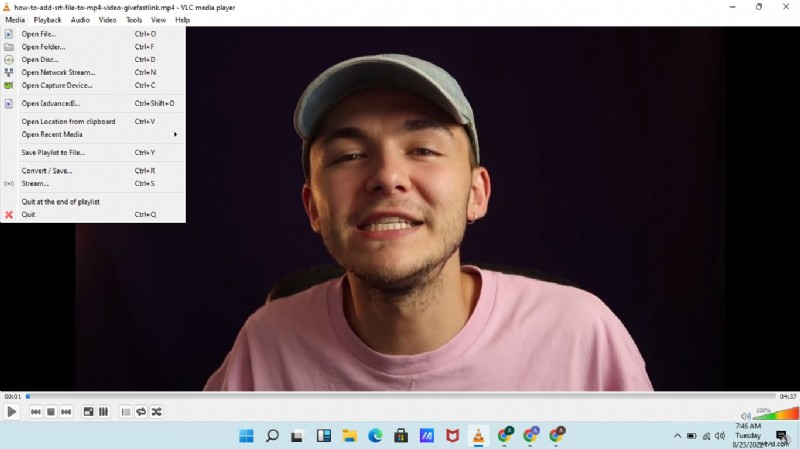Open extended settings equalizer button

click(x=103, y=411)
